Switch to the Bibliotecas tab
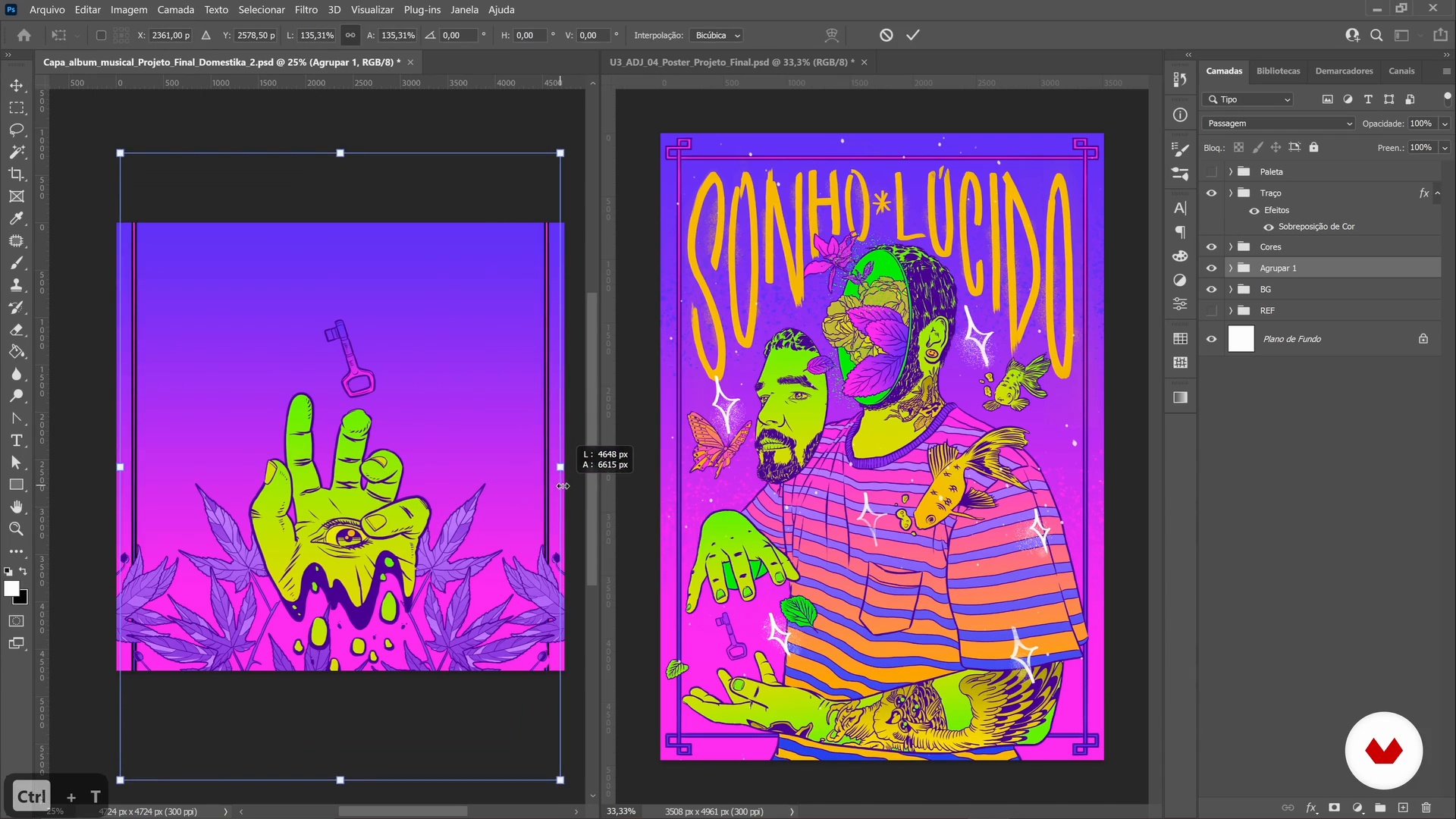1456x819 pixels. pos(1279,71)
